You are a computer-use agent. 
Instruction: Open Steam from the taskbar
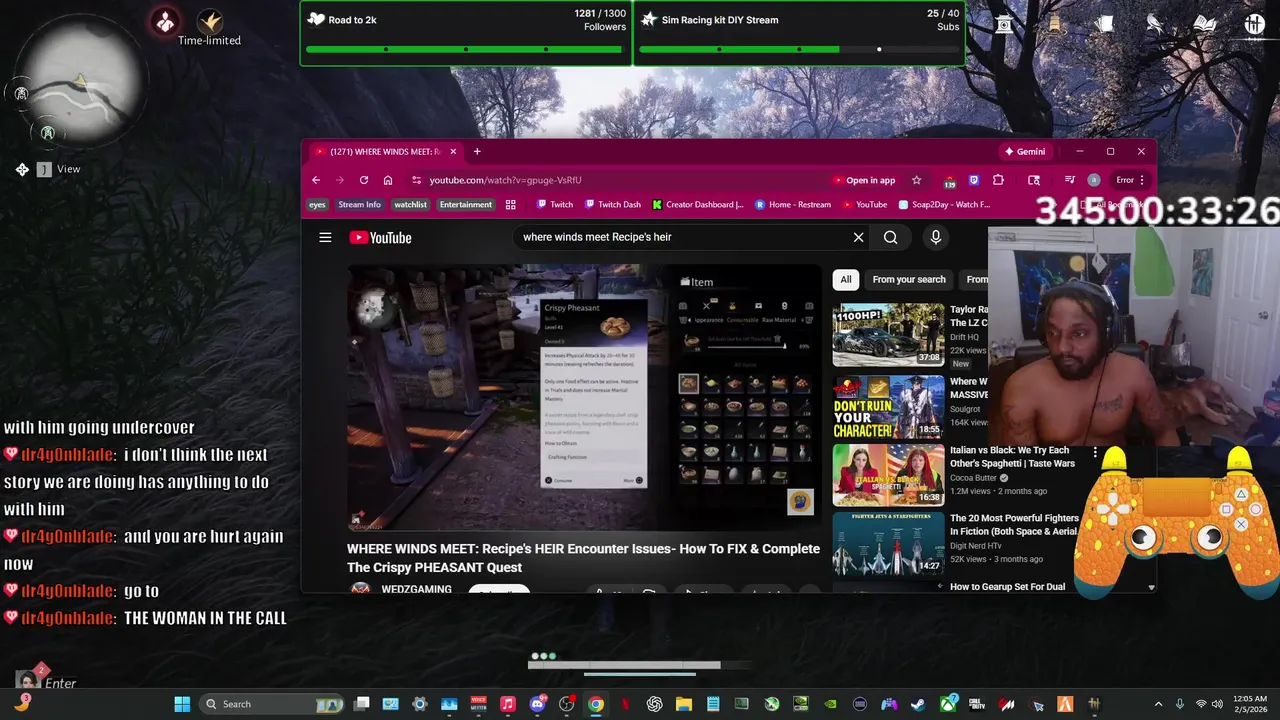[x=918, y=704]
